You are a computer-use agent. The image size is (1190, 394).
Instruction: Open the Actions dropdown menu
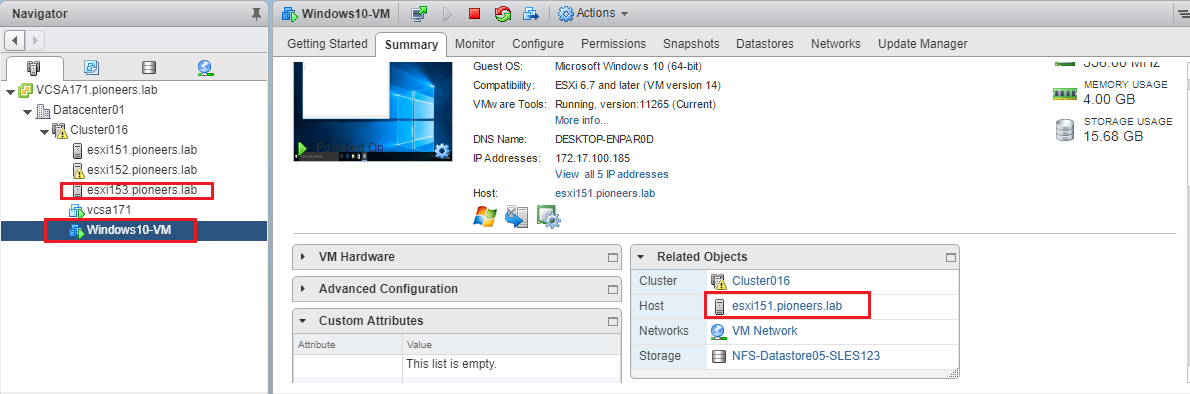593,13
